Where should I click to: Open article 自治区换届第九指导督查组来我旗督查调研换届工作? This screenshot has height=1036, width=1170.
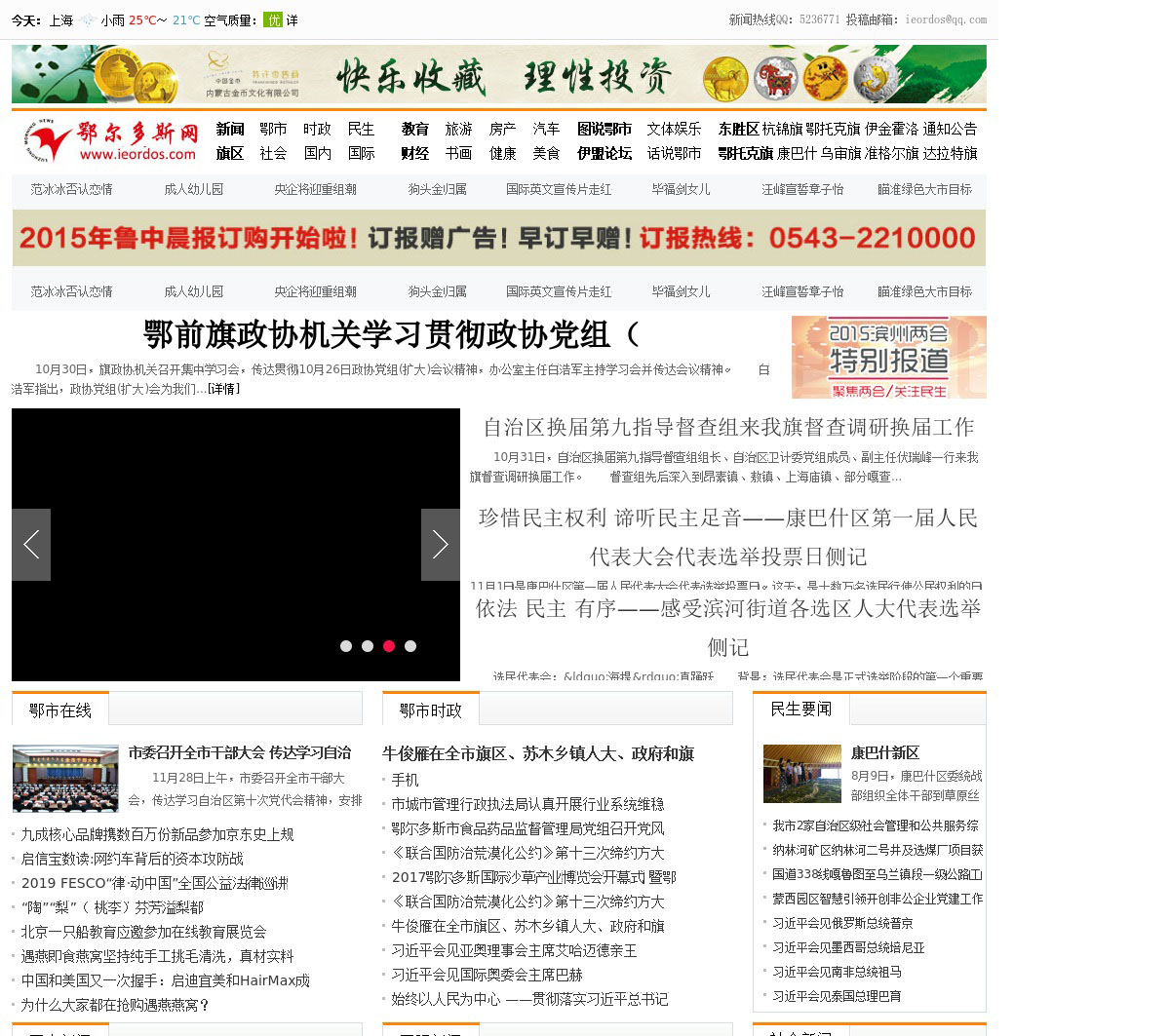tap(728, 427)
